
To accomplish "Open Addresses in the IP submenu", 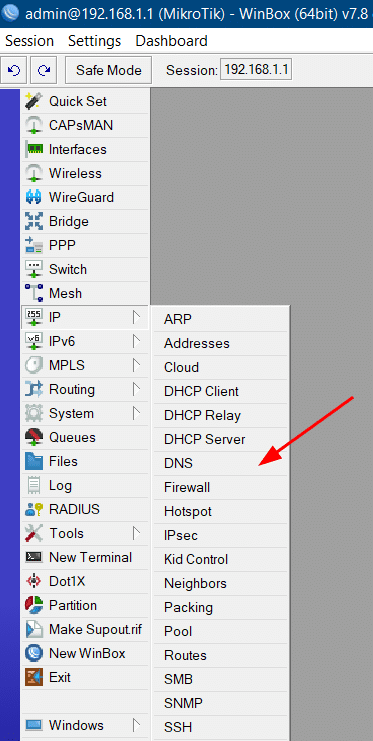I will tap(221, 343).
